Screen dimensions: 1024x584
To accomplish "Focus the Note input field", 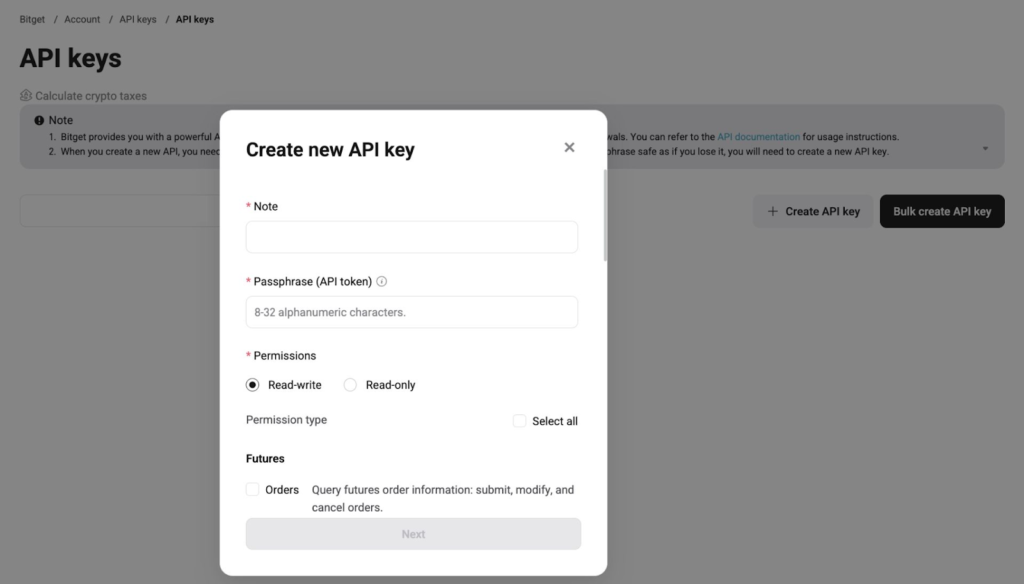I will coord(412,237).
